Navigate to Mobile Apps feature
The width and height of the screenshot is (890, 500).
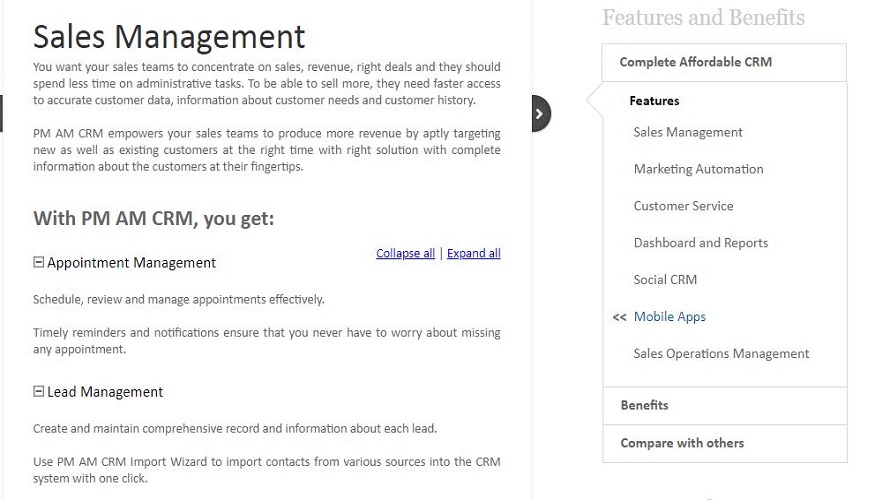(x=669, y=317)
